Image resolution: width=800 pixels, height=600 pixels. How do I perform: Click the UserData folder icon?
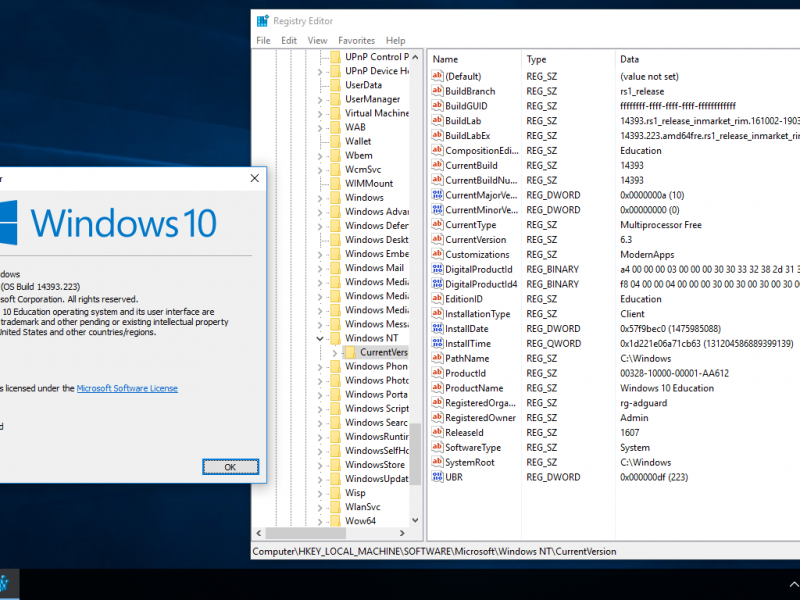(335, 85)
